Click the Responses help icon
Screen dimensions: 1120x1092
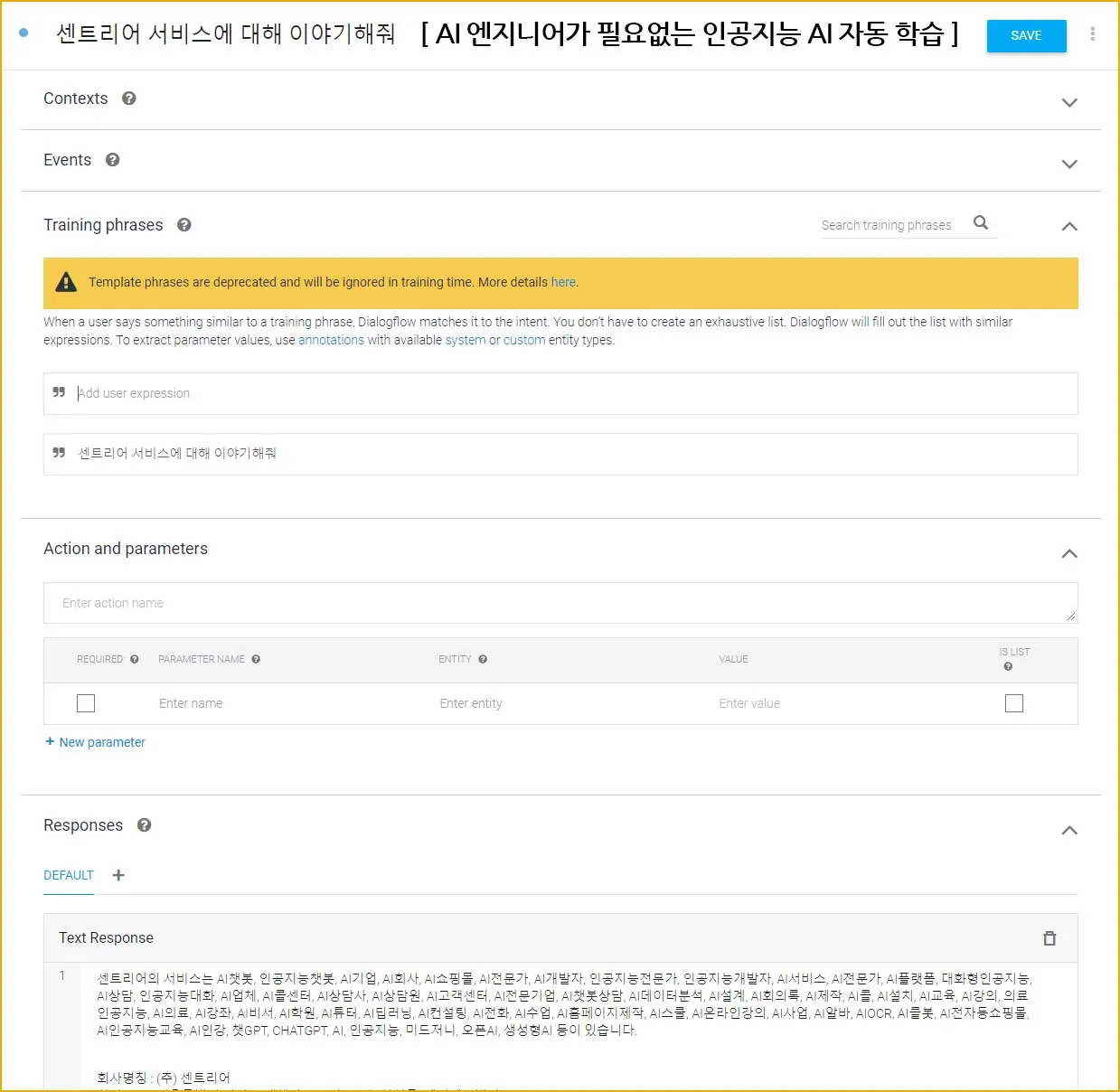(145, 825)
